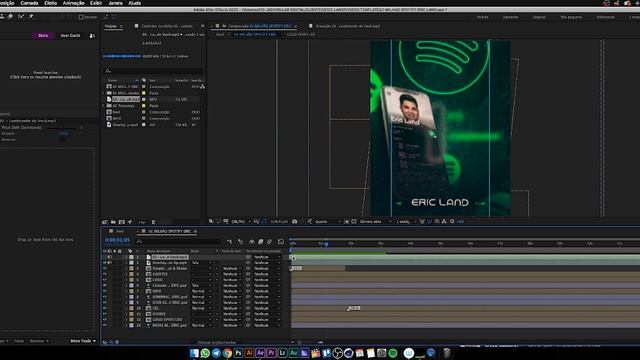Image resolution: width=640 pixels, height=360 pixels.
Task: Click the new composition icon in Project panel
Action: pos(122,222)
